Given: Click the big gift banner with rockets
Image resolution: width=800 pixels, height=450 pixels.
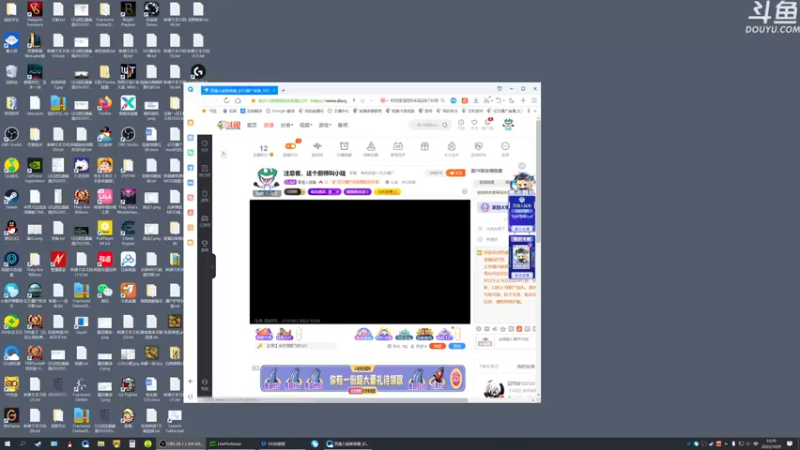Looking at the screenshot, I should 363,379.
